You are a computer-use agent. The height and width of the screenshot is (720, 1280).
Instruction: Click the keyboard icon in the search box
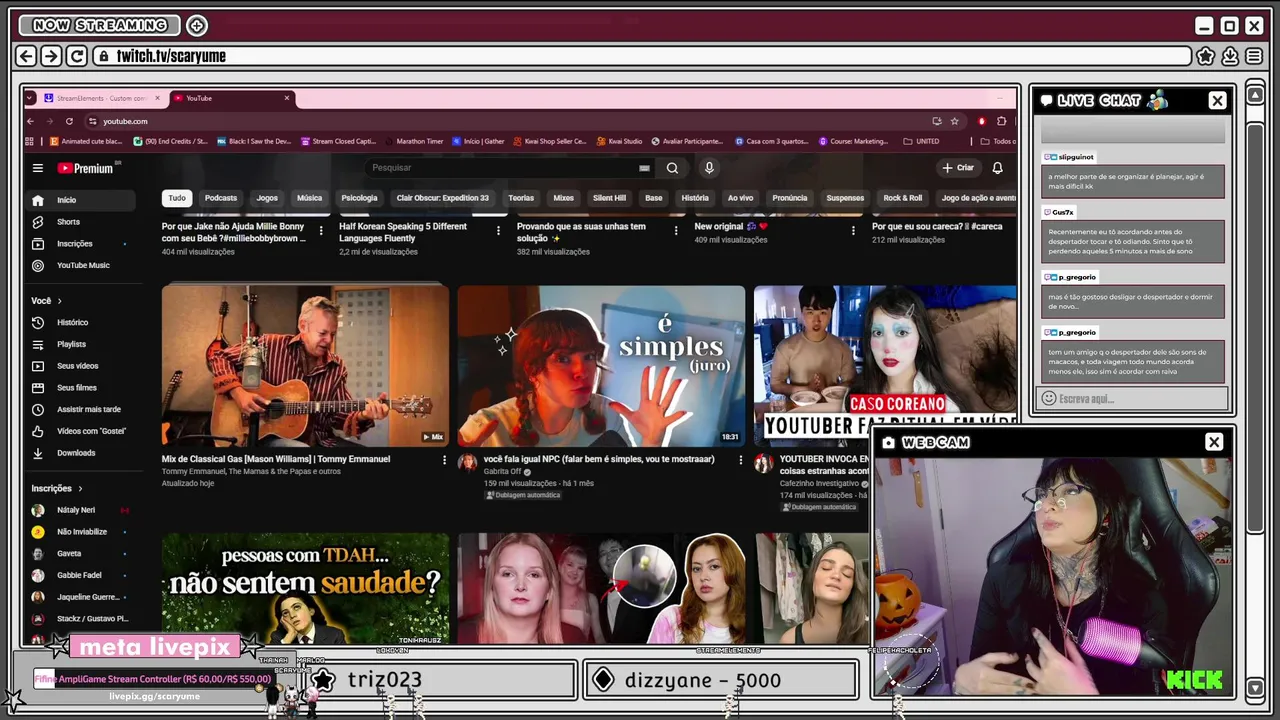pyautogui.click(x=644, y=168)
